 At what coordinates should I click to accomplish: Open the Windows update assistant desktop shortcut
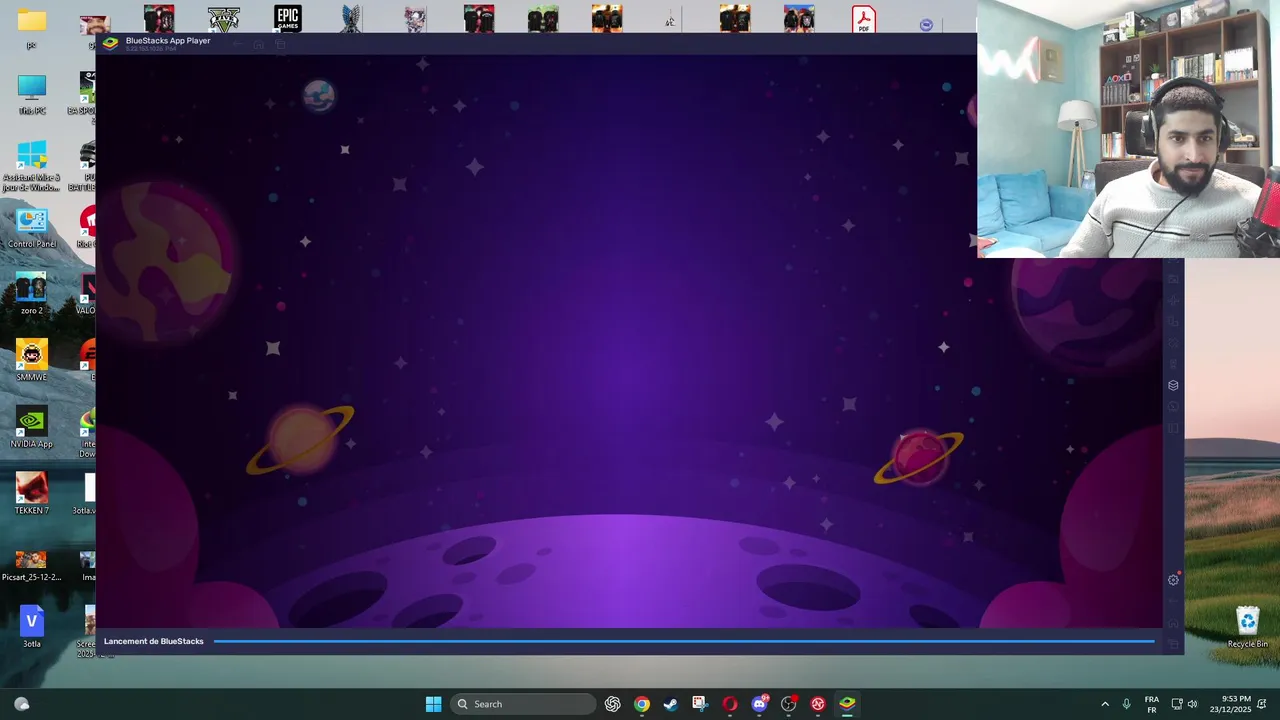[x=32, y=166]
